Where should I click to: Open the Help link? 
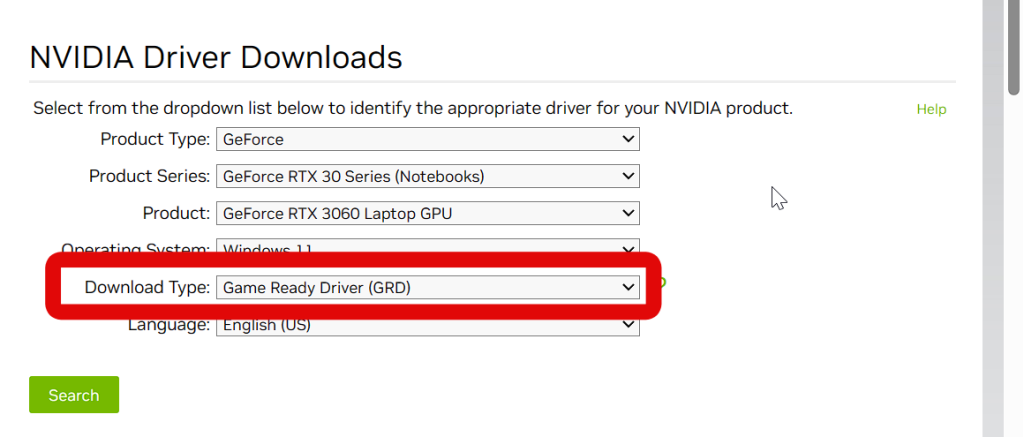(931, 109)
